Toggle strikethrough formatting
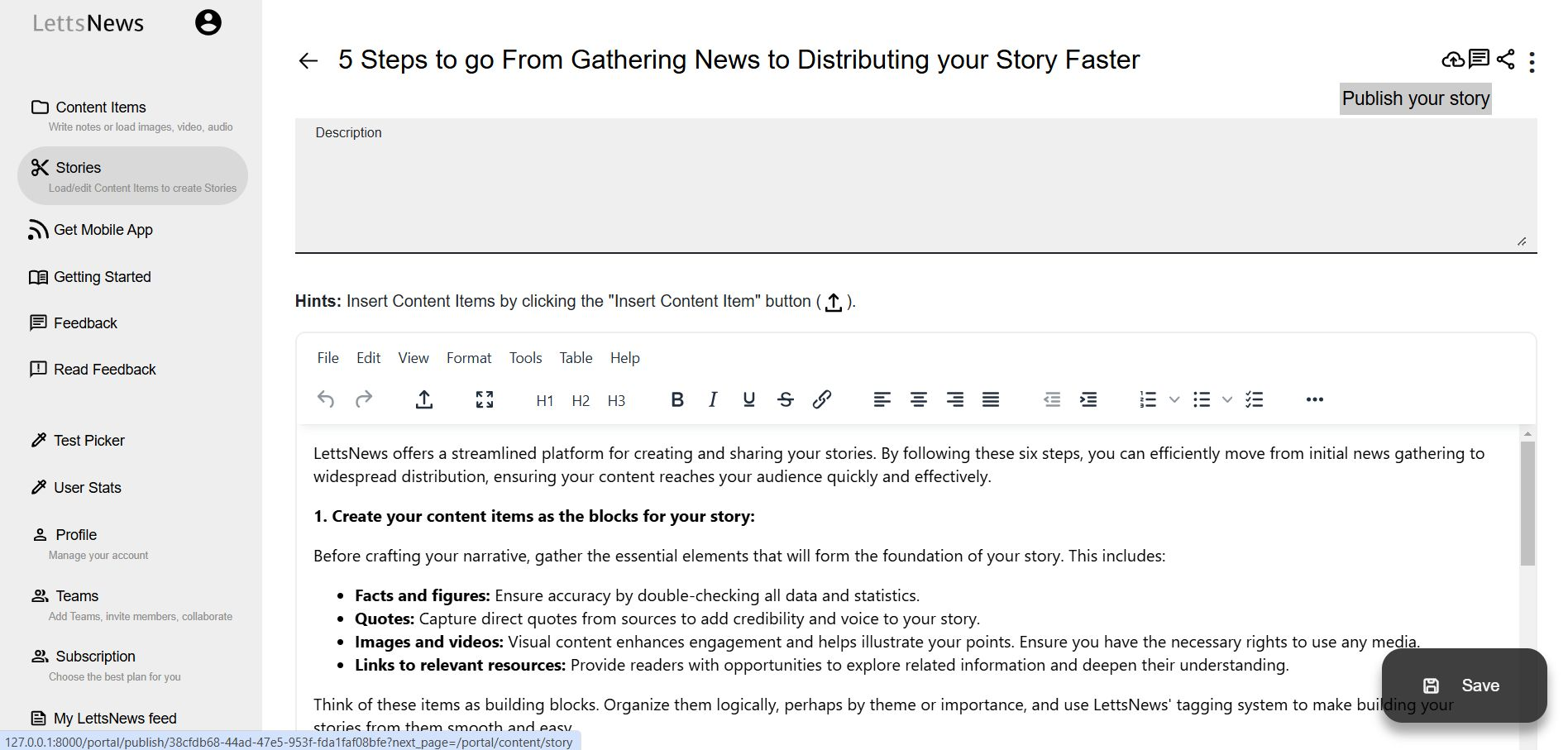The width and height of the screenshot is (1568, 750). [x=785, y=400]
